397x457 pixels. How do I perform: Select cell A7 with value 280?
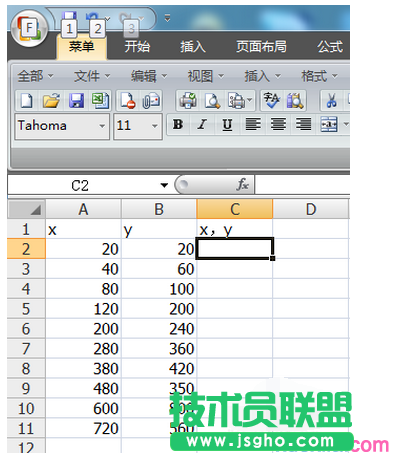tap(83, 349)
